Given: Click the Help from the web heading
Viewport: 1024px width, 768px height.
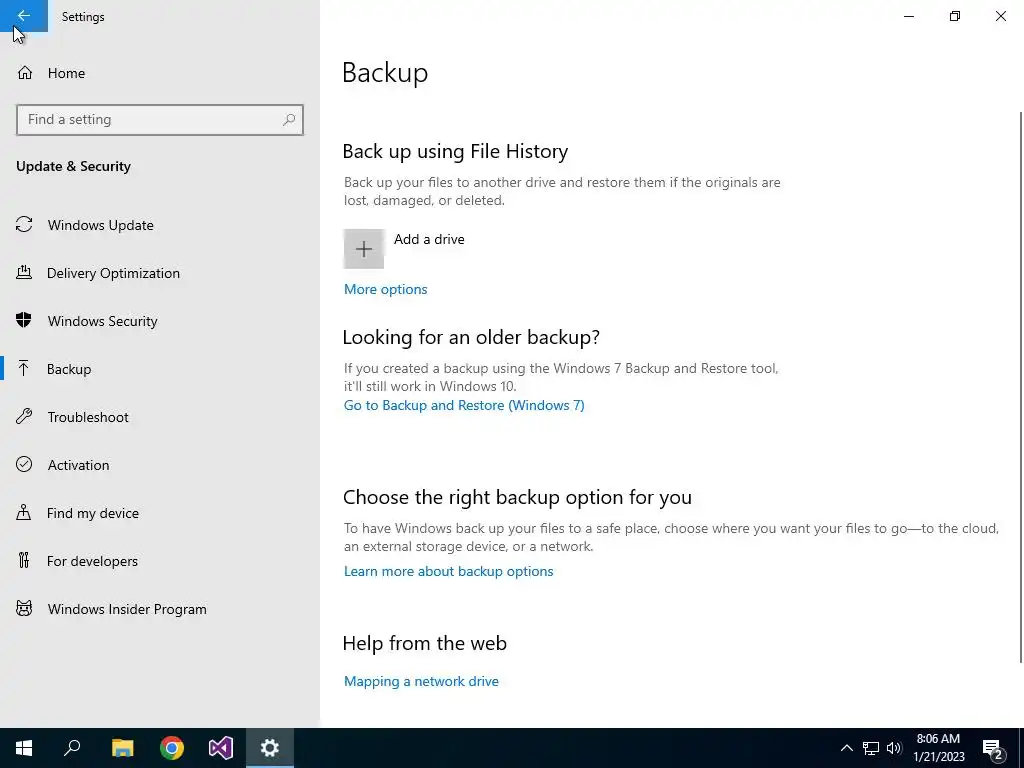Looking at the screenshot, I should tap(424, 643).
